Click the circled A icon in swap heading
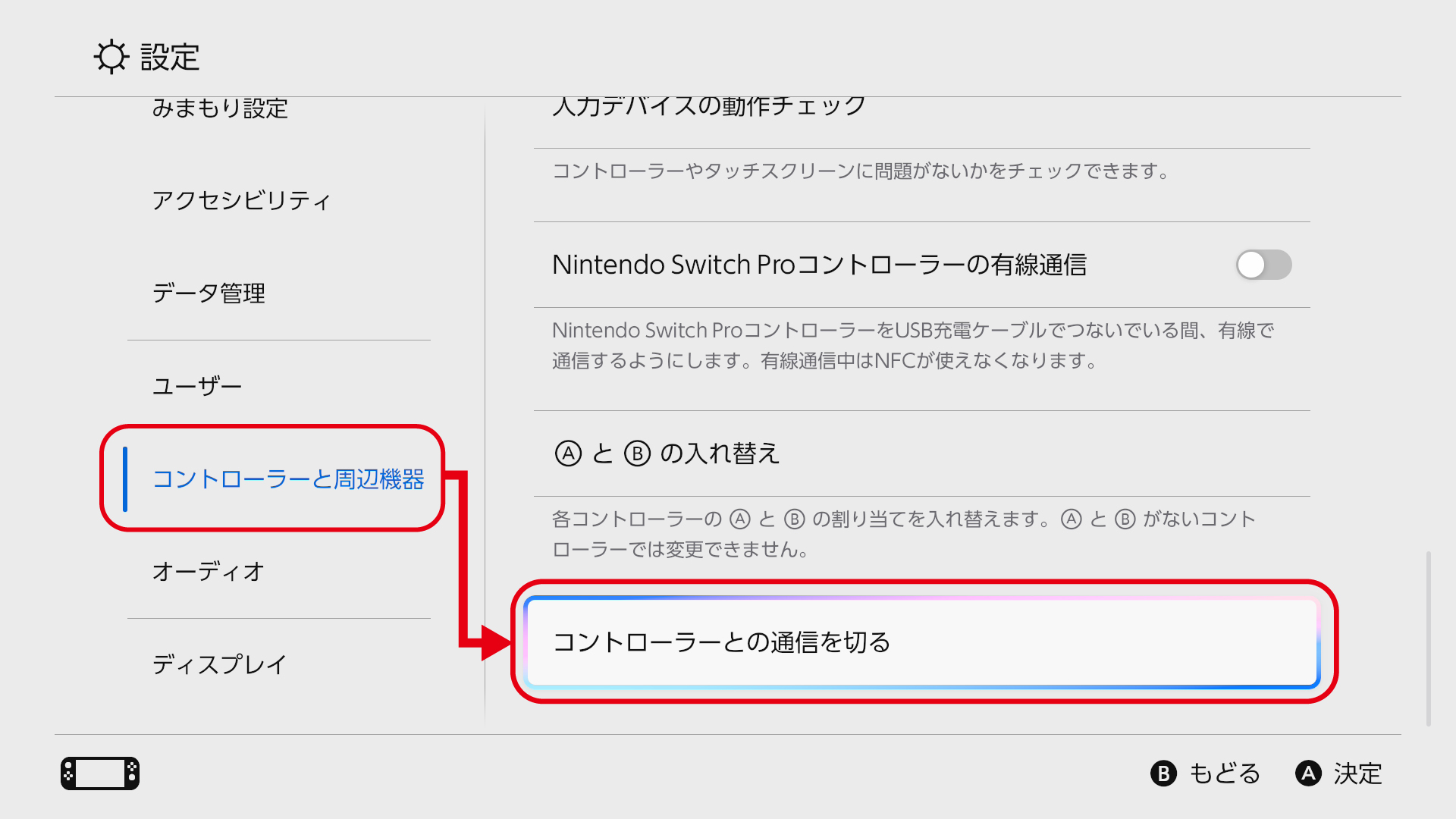 568,453
